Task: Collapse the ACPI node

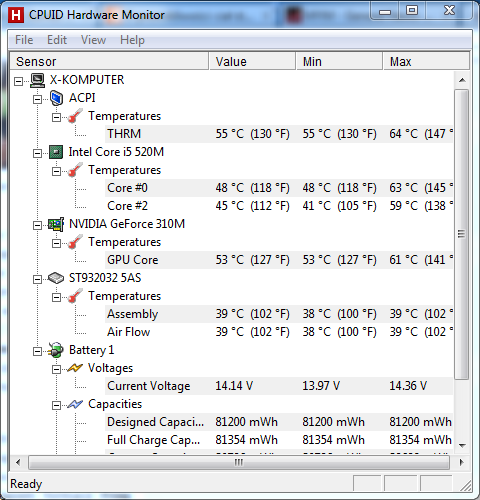Action: tap(38, 99)
